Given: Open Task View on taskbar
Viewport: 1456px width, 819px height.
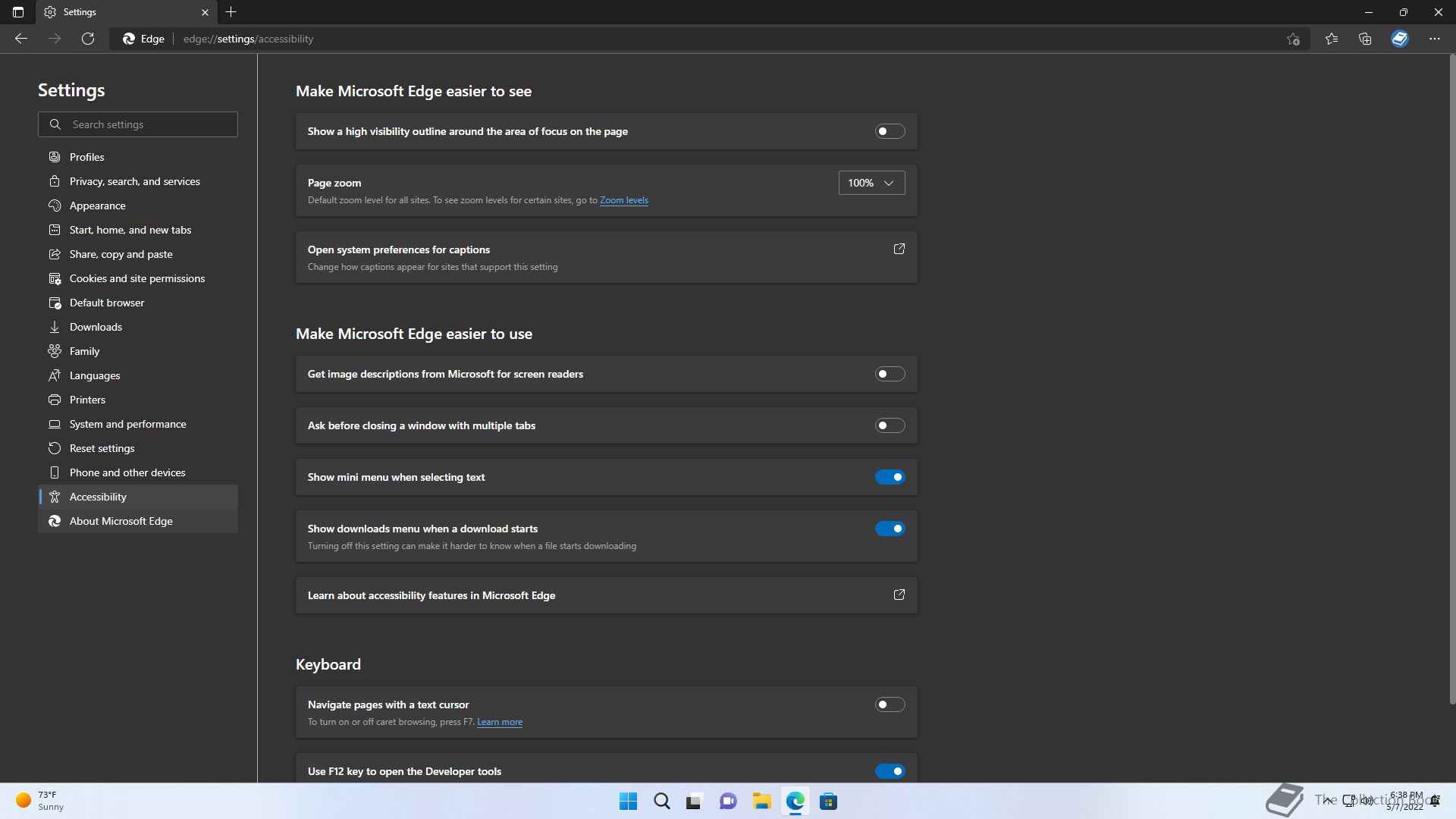Looking at the screenshot, I should [x=695, y=802].
